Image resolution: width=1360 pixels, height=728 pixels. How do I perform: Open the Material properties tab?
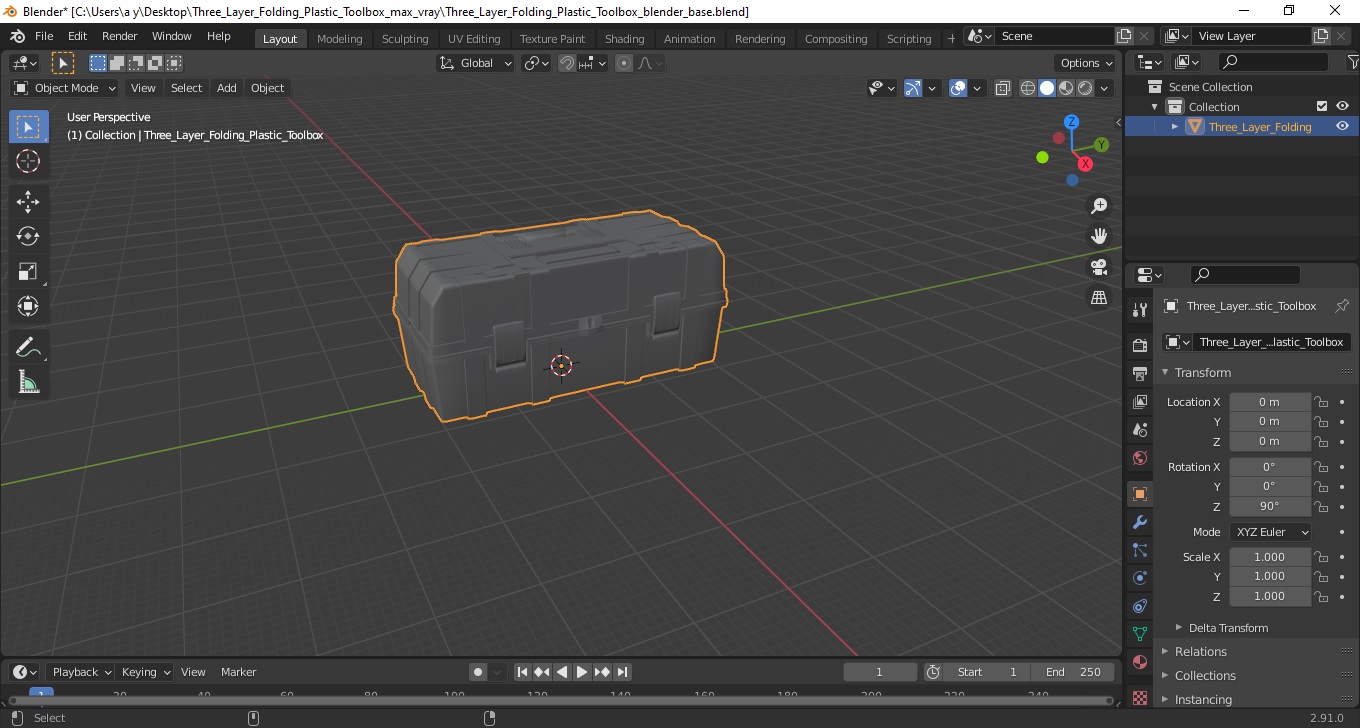(1139, 662)
